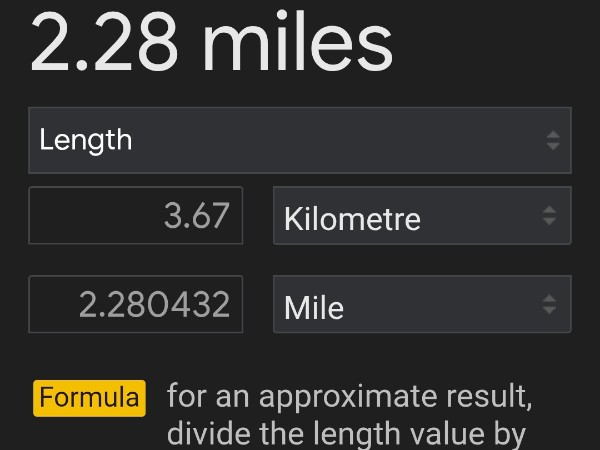Focus the kilometre value field showing 3.67
600x450 pixels.
point(136,216)
